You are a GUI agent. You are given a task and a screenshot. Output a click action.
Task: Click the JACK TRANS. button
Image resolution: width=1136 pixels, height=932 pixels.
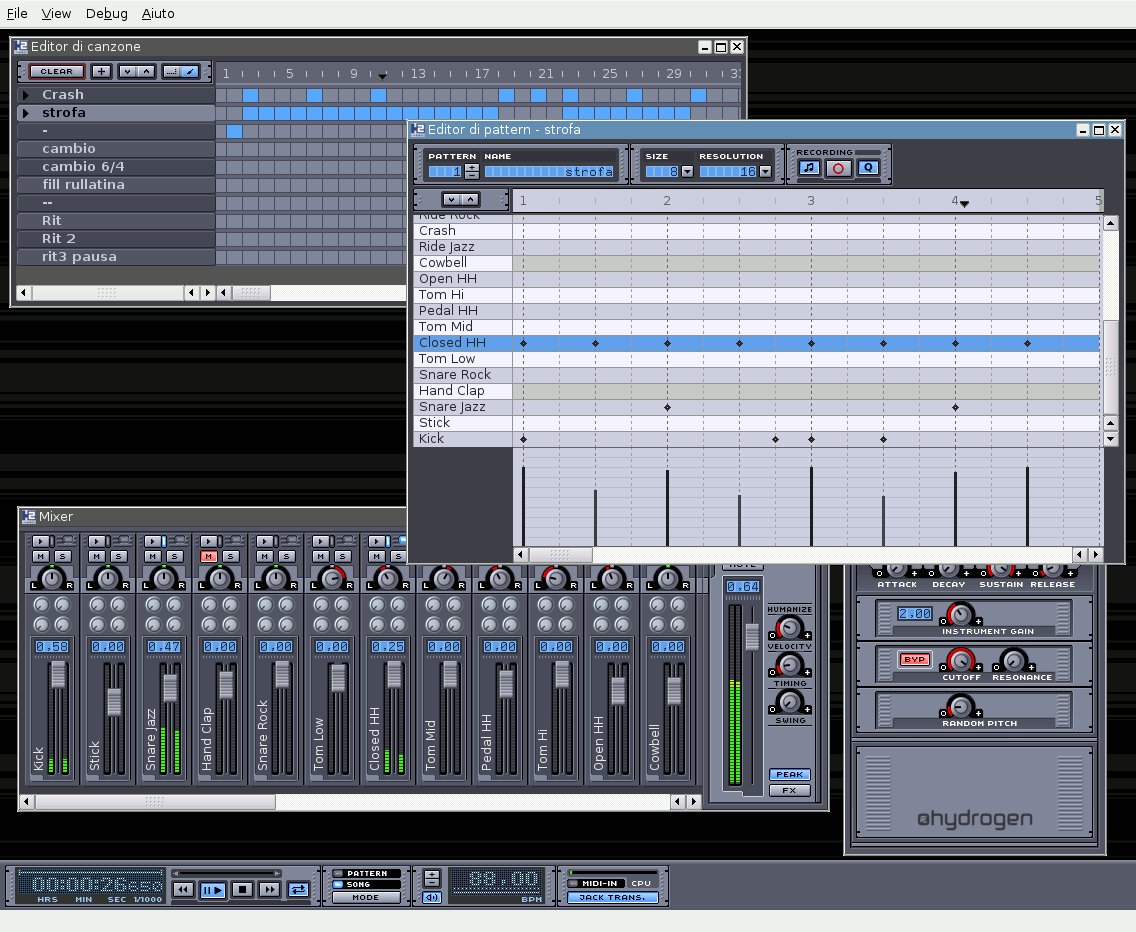click(613, 897)
